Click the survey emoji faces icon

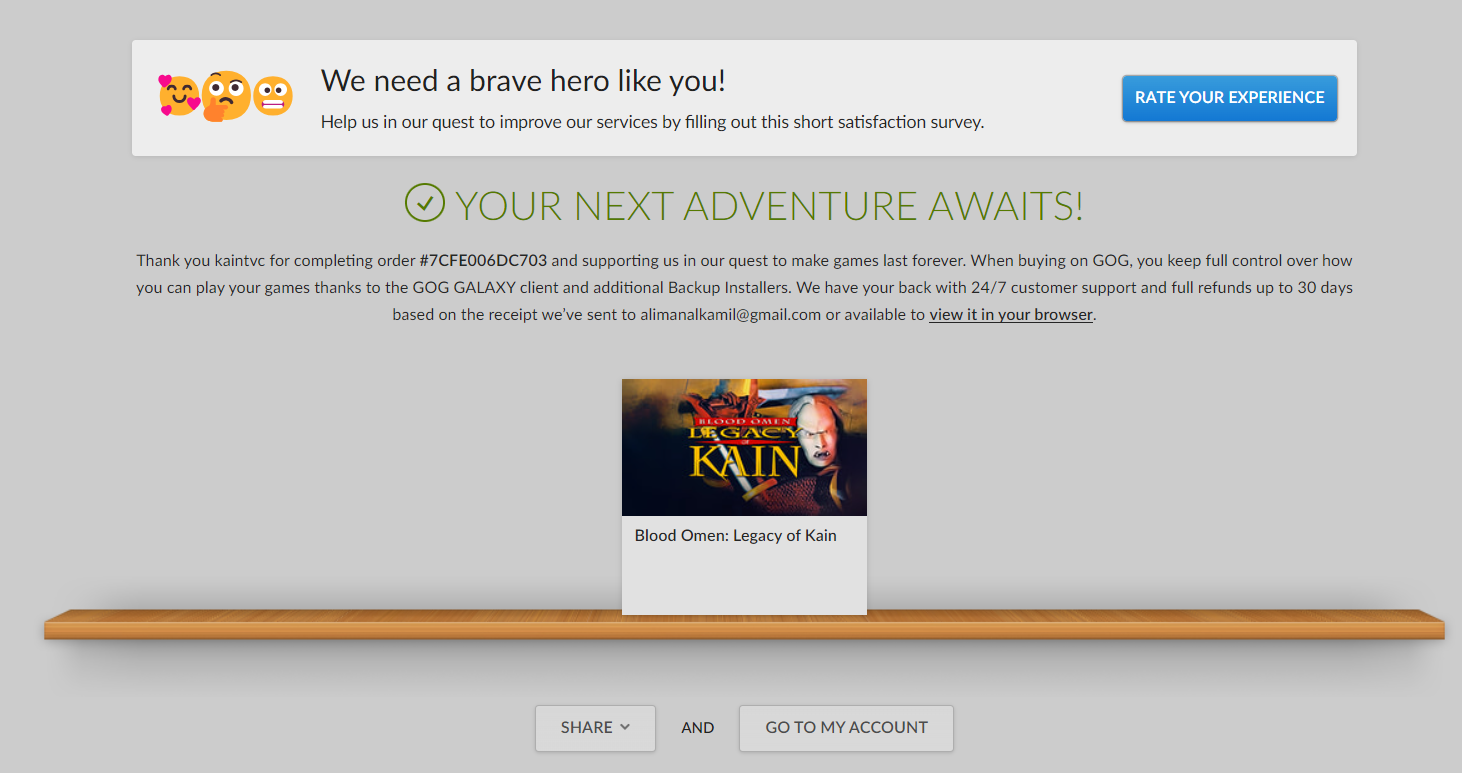[225, 96]
